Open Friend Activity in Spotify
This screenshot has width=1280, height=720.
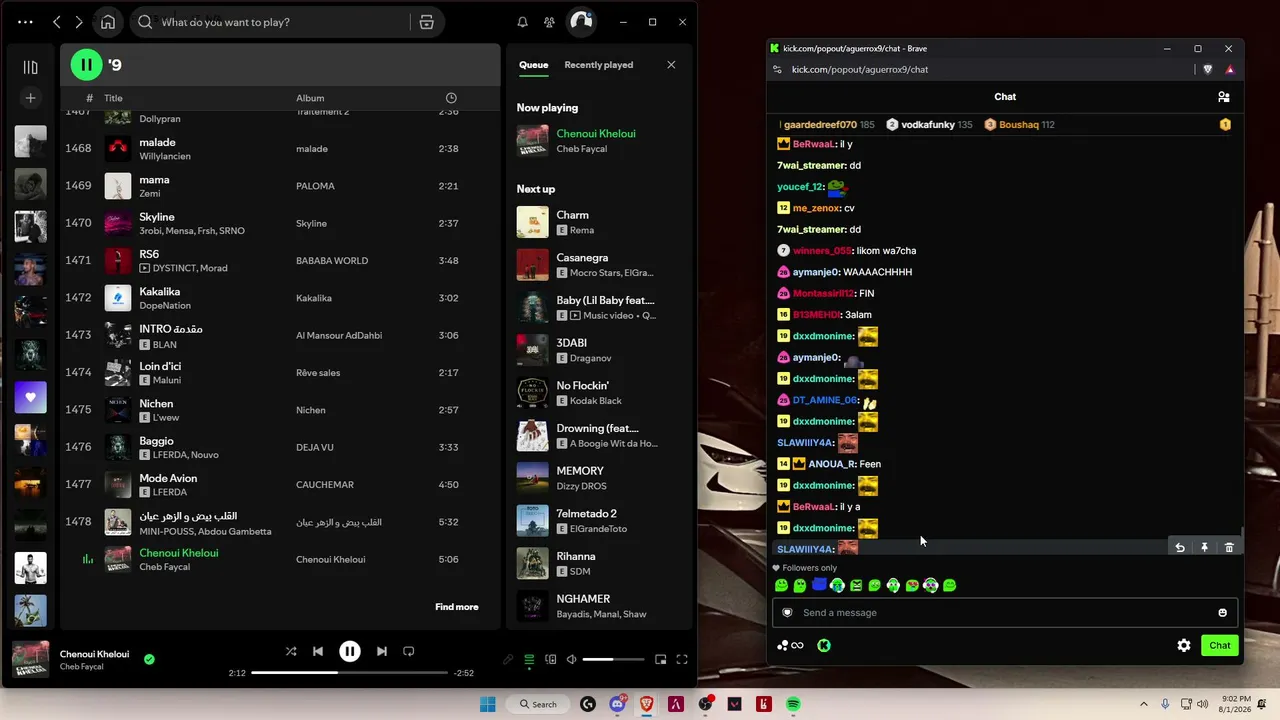pyautogui.click(x=549, y=22)
